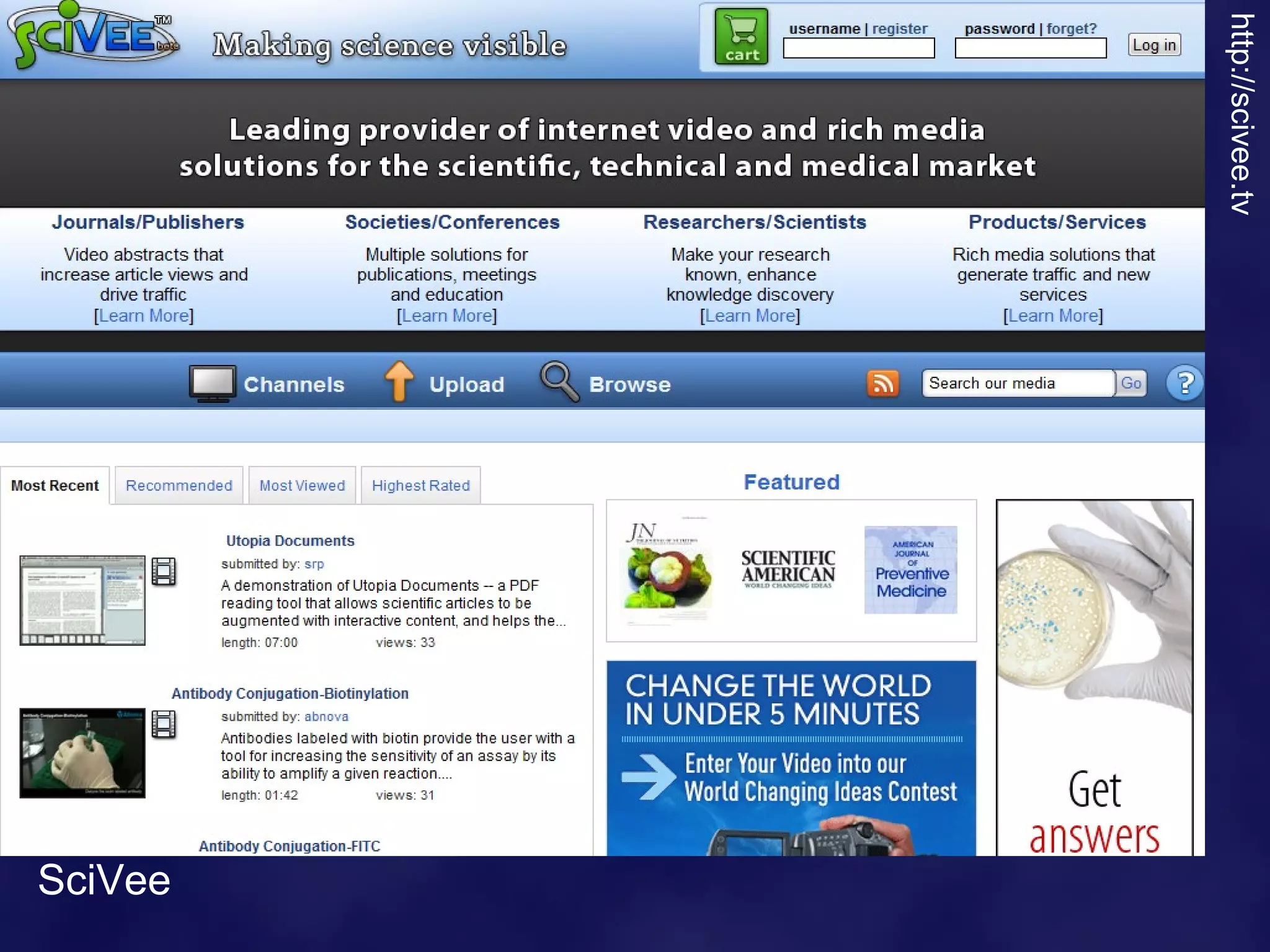Open the green shopping cart icon
Viewport: 1270px width, 952px height.
click(x=741, y=37)
